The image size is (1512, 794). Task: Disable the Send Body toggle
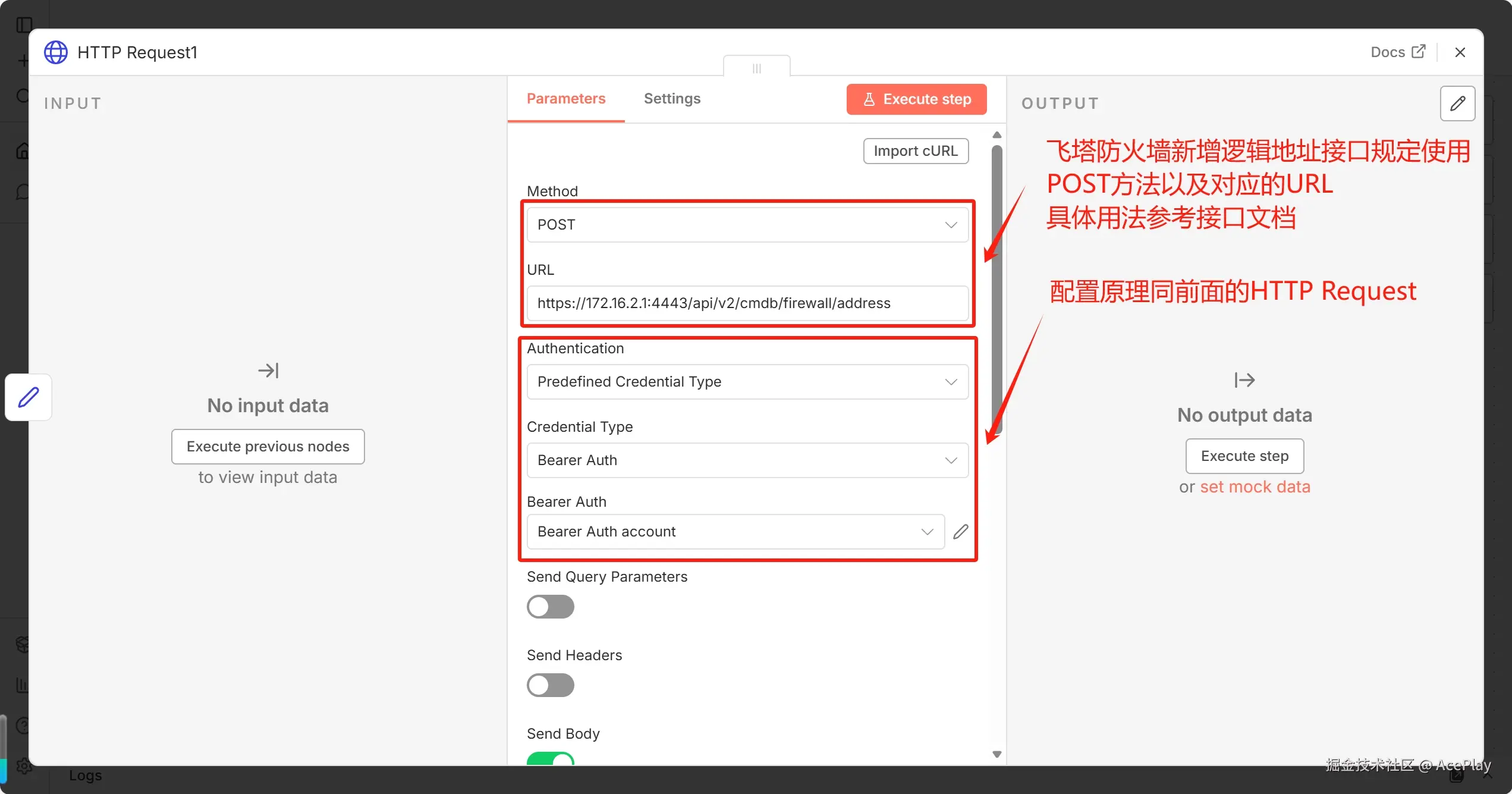click(x=550, y=759)
